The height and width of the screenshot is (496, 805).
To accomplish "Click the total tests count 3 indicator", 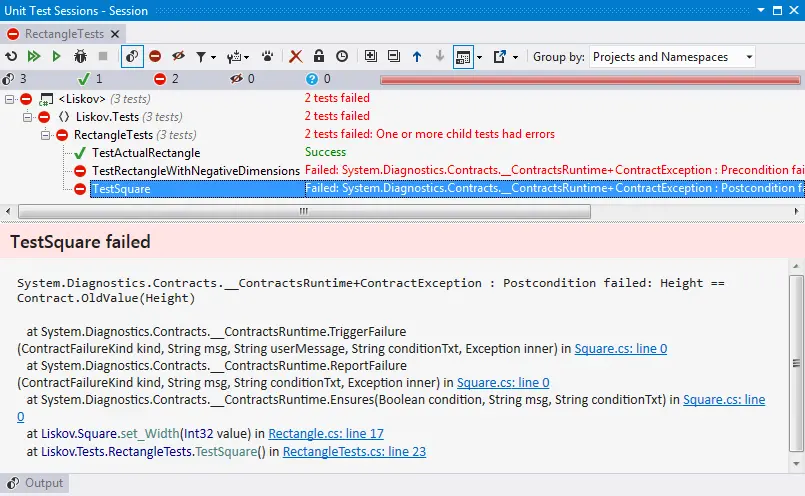I will point(14,79).
